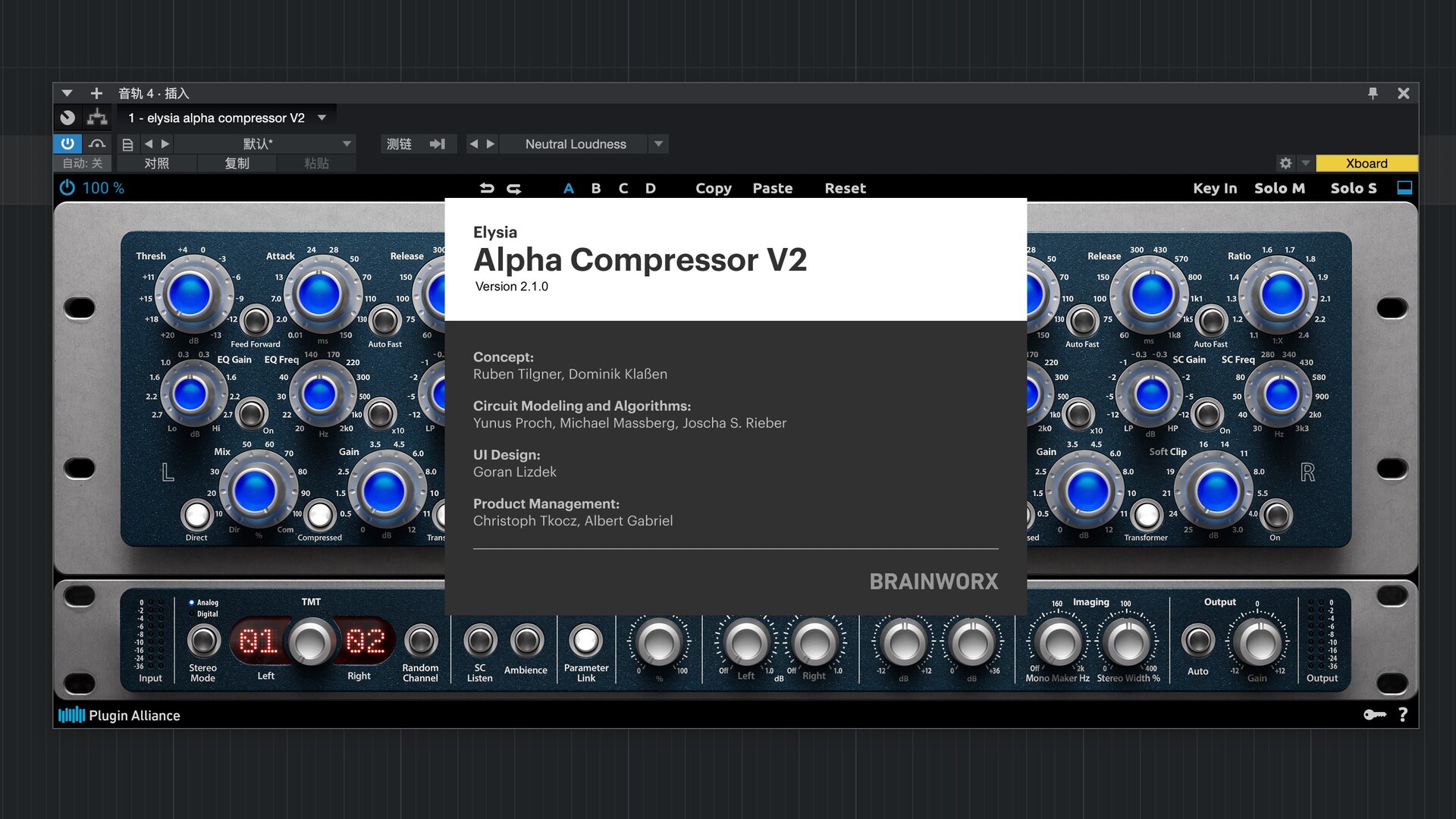Screen dimensions: 1456x819
Task: Expand the arrow next to the gear icon
Action: point(1305,163)
